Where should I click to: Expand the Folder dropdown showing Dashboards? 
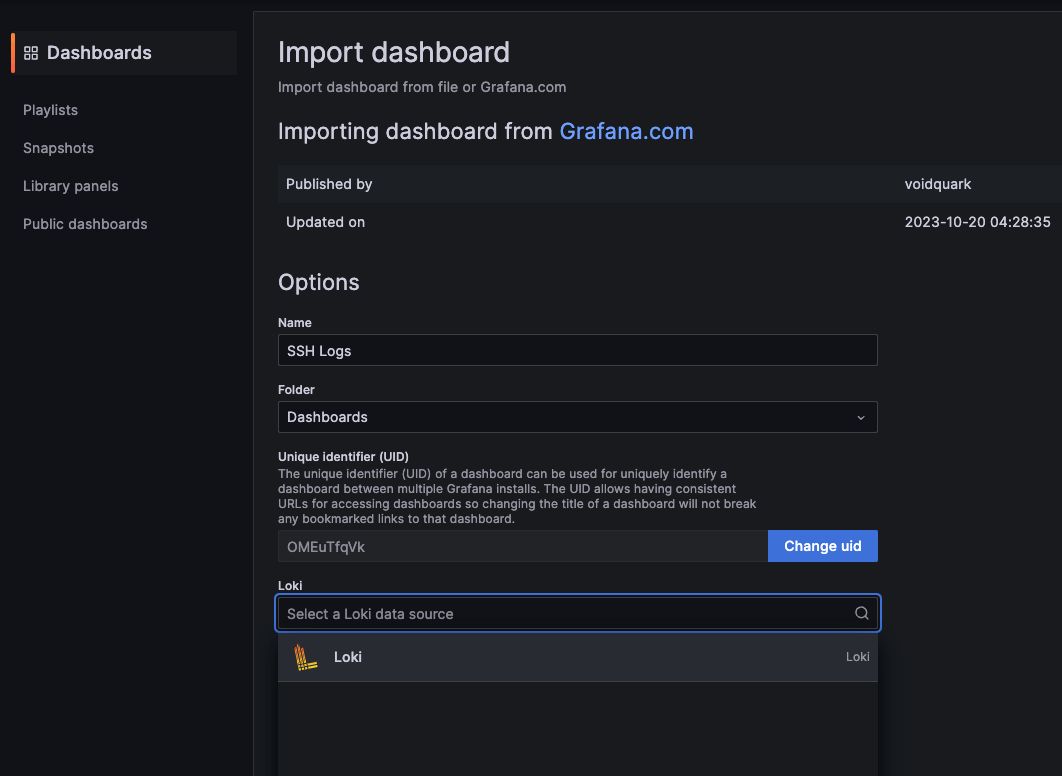tap(577, 417)
